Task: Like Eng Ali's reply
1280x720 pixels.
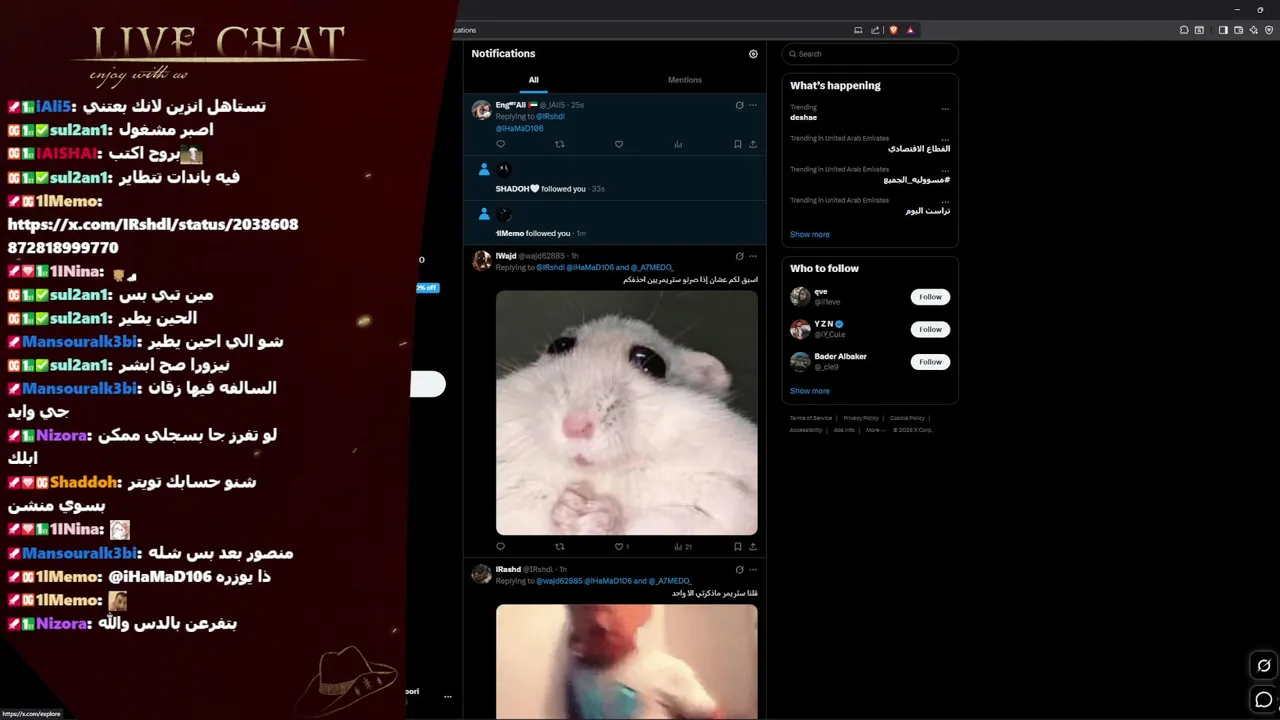Action: [619, 144]
